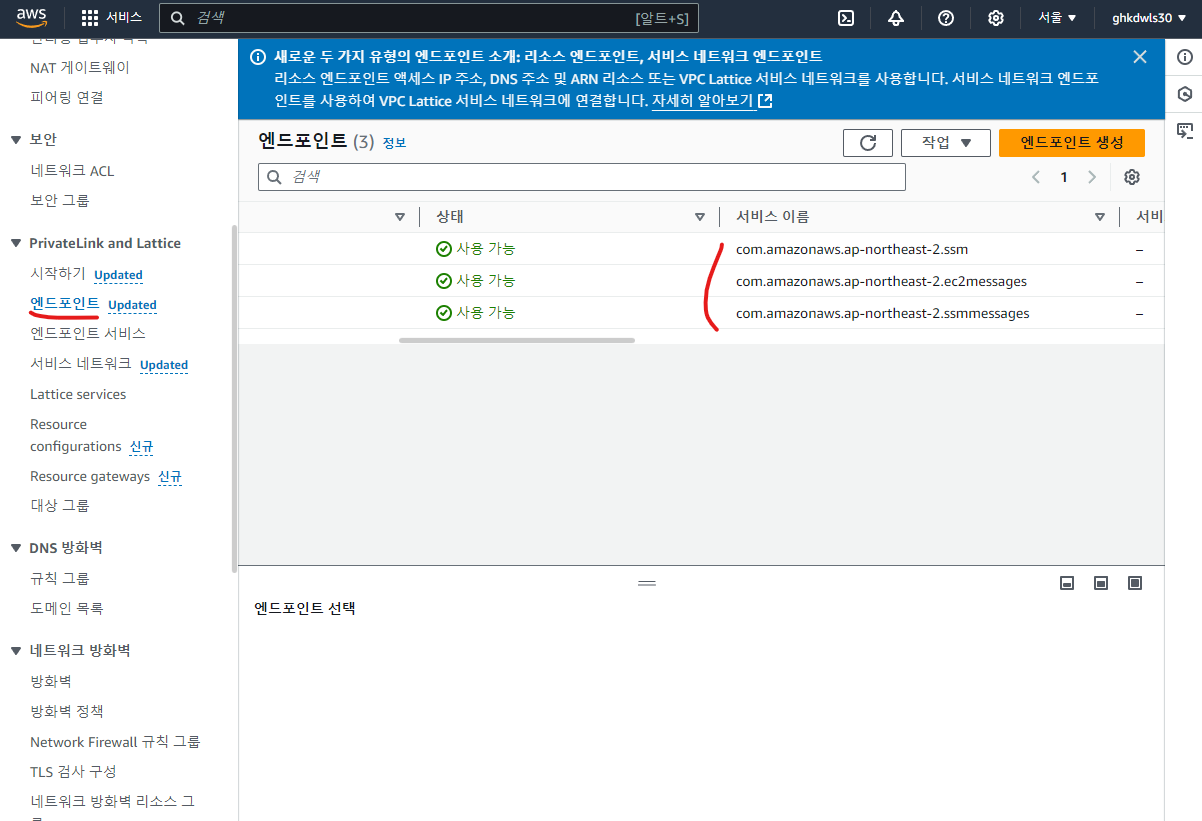Sort by the 상태 column arrow

tap(700, 217)
